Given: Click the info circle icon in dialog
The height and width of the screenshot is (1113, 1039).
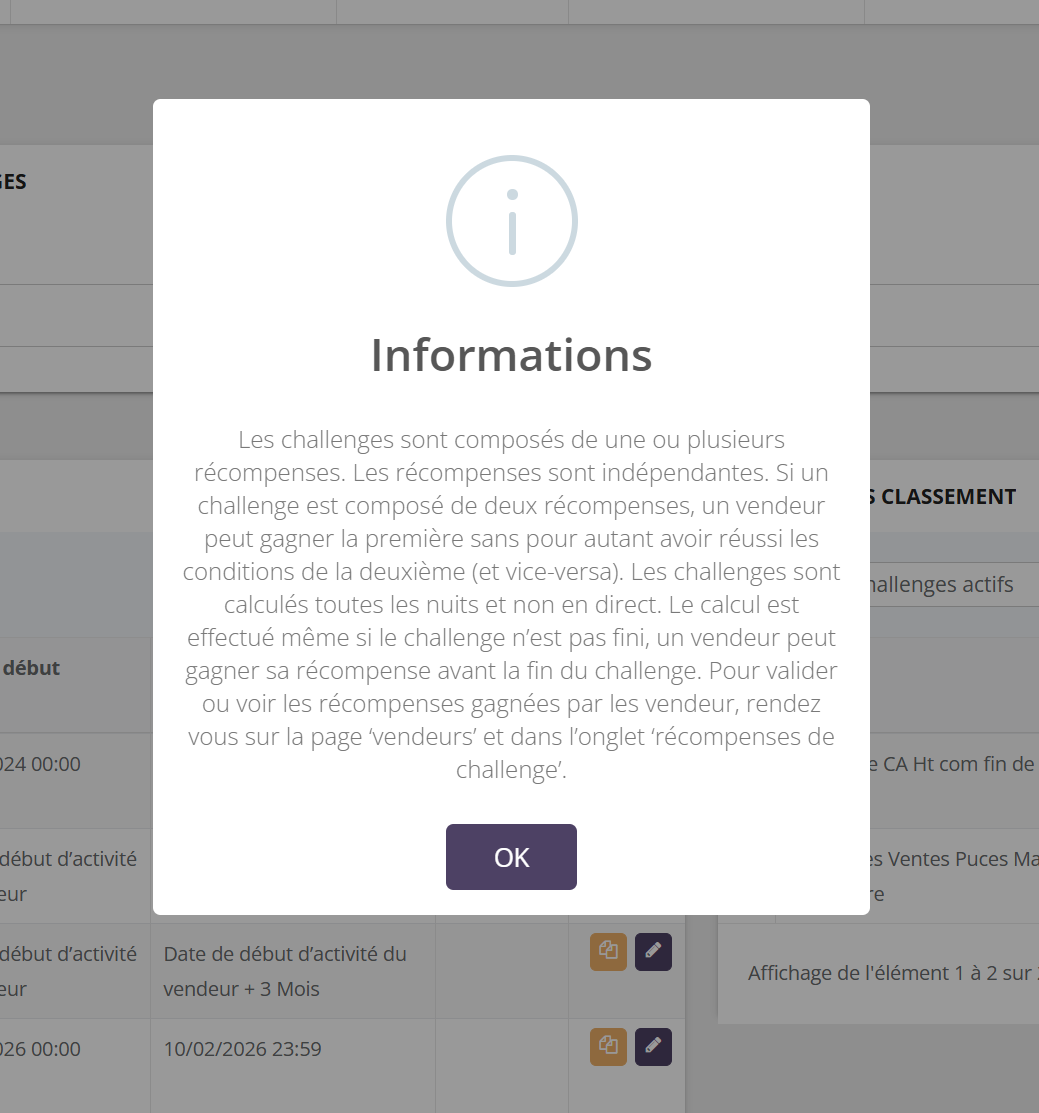Looking at the screenshot, I should (x=512, y=221).
